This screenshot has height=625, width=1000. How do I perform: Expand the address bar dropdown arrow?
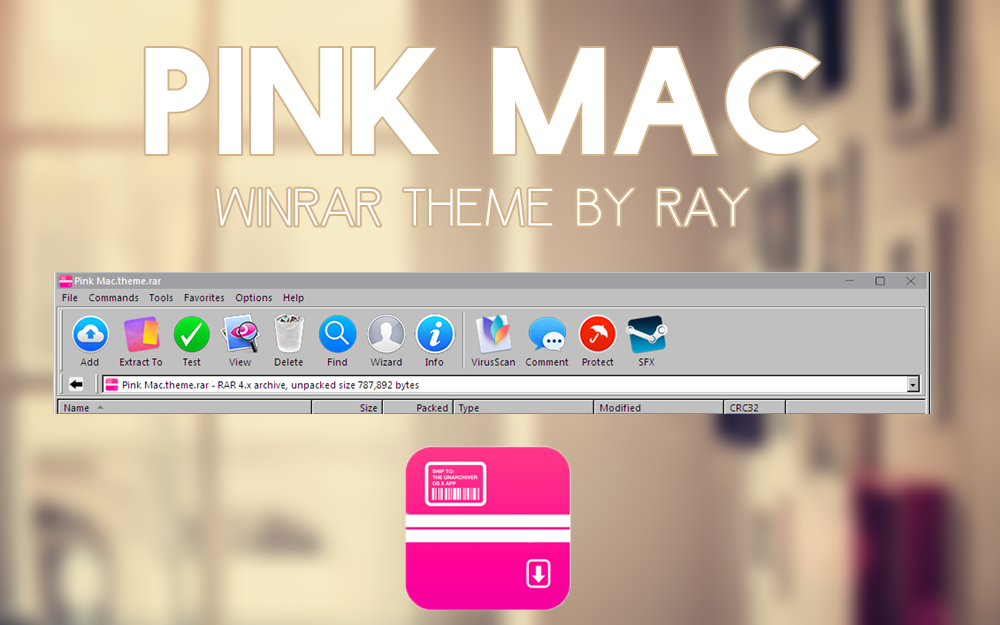pos(913,384)
